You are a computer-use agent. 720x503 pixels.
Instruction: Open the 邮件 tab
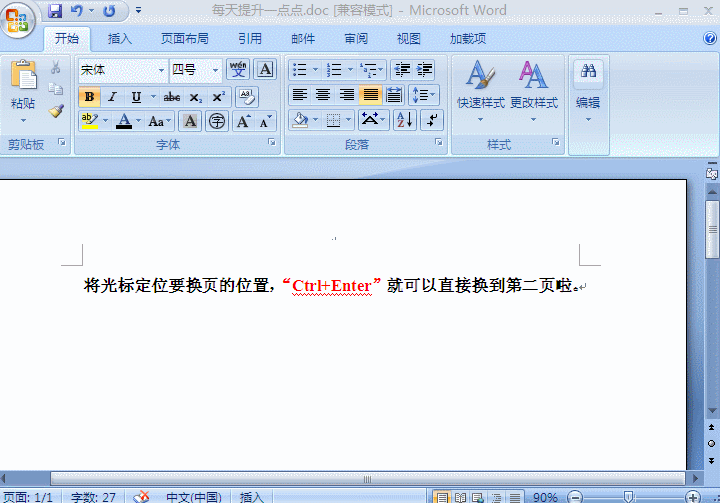(x=303, y=39)
